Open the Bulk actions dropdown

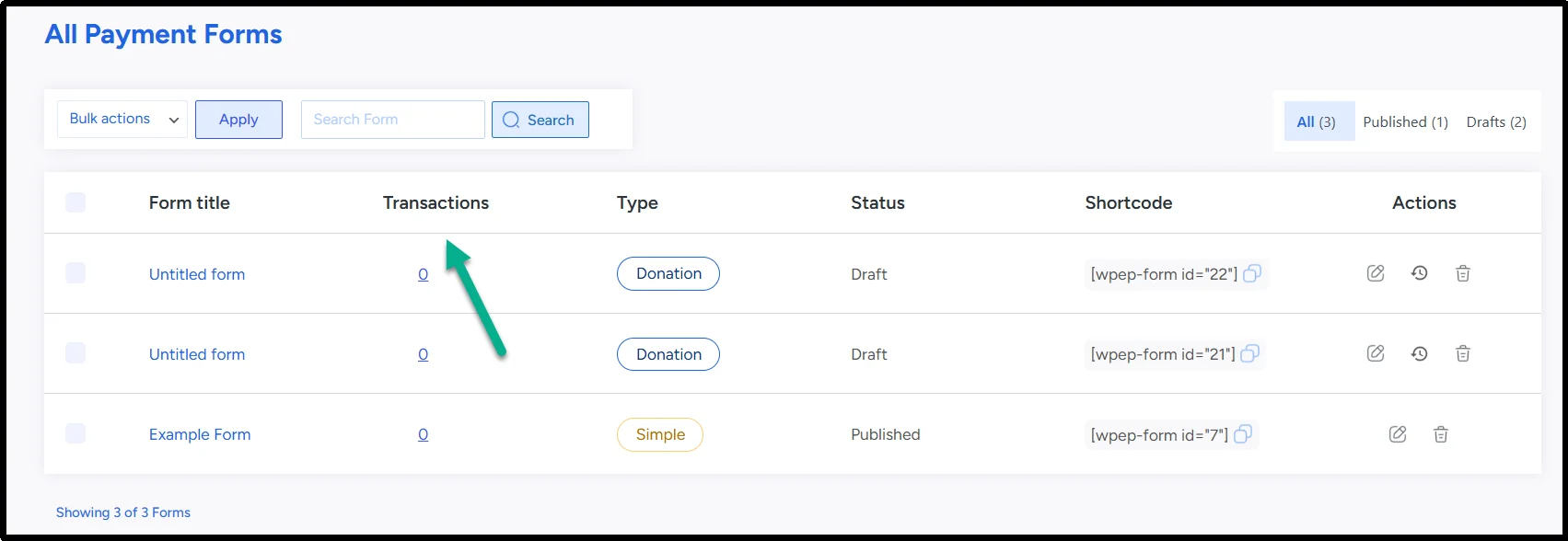(122, 120)
